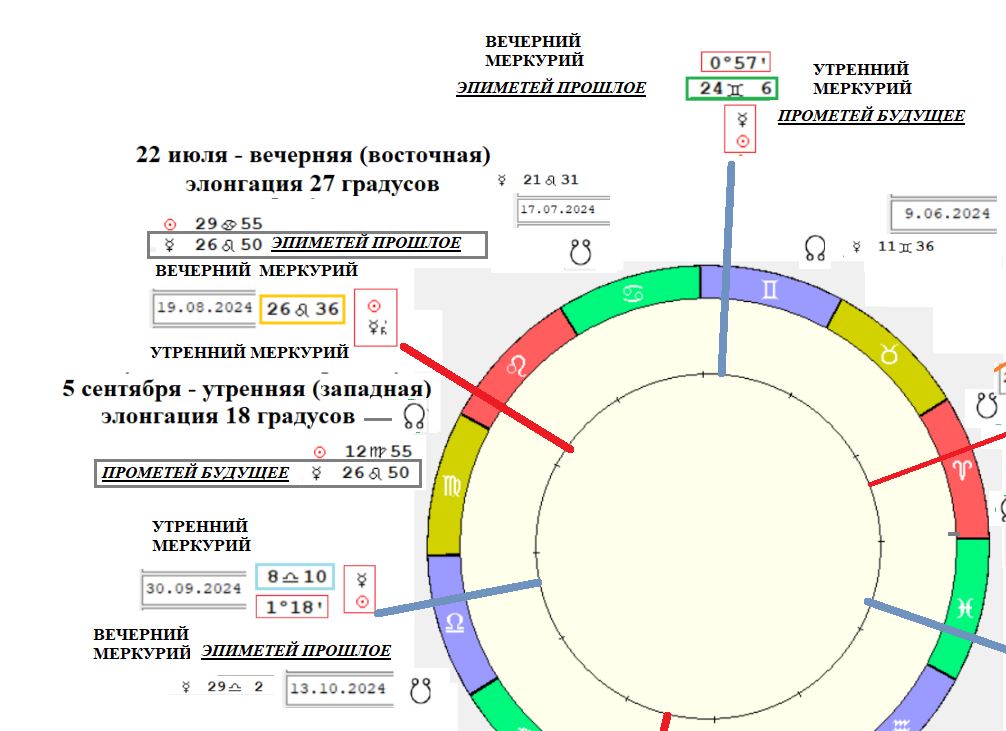Screen dimensions: 1006x731
Task: Click the blue conjunction line through Gemini
Action: pyautogui.click(x=726, y=270)
